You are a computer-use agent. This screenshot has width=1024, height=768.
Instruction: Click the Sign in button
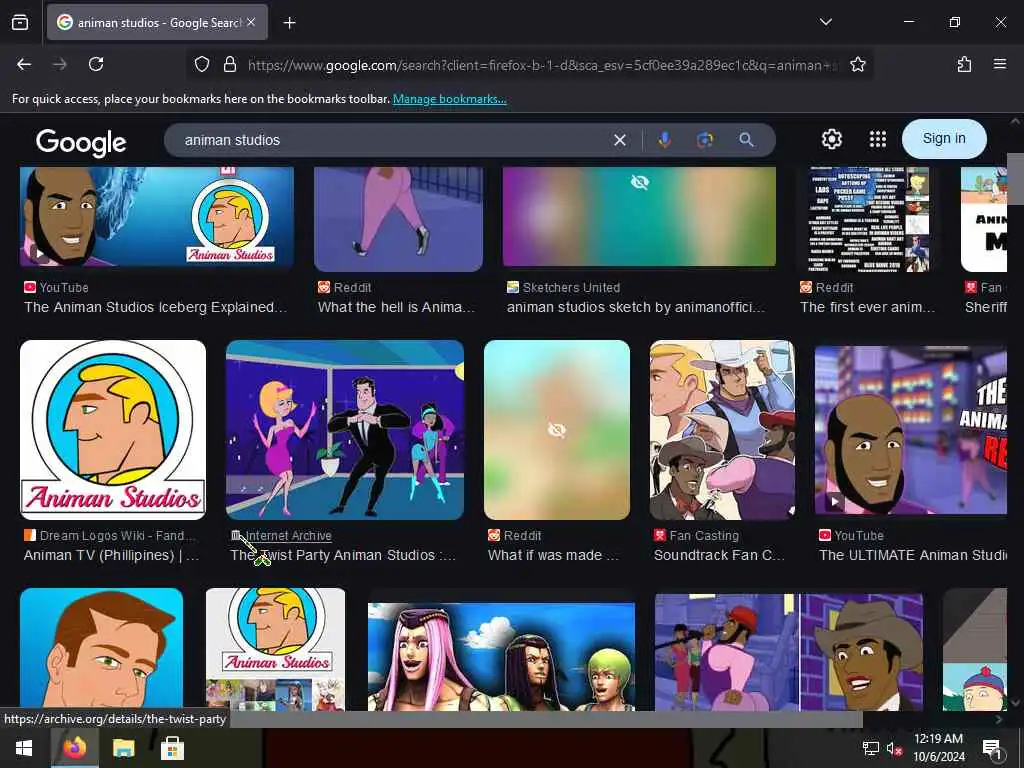pos(944,138)
